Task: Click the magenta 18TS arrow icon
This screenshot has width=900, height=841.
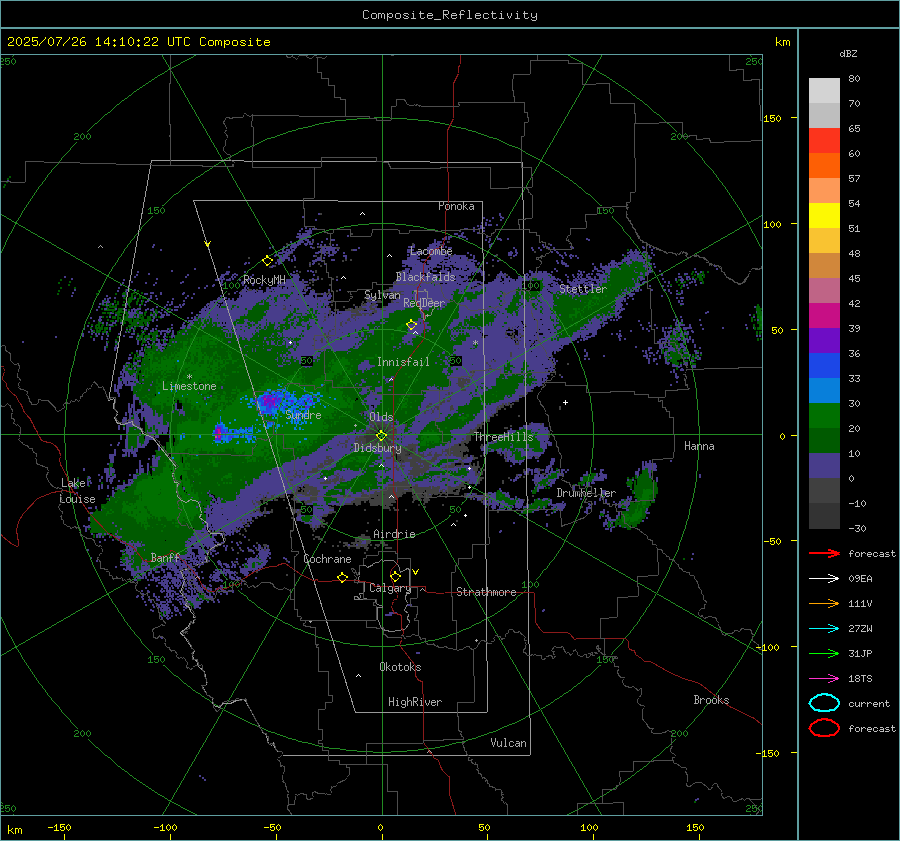Action: click(x=824, y=679)
